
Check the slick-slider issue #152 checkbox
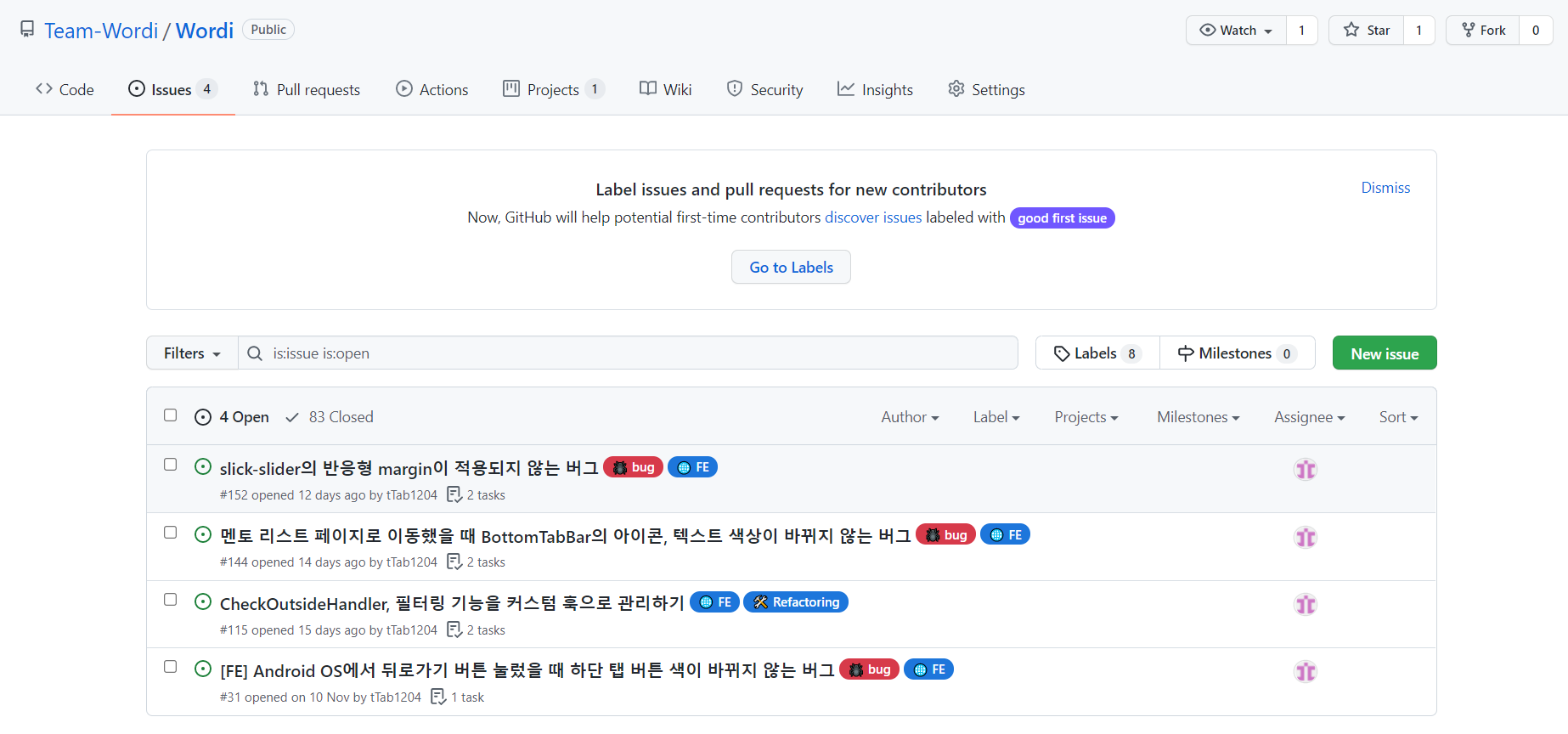click(x=171, y=465)
